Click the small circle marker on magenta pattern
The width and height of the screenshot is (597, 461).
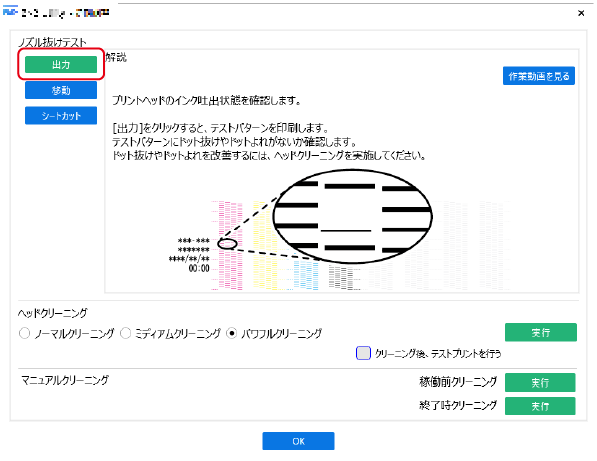point(227,244)
